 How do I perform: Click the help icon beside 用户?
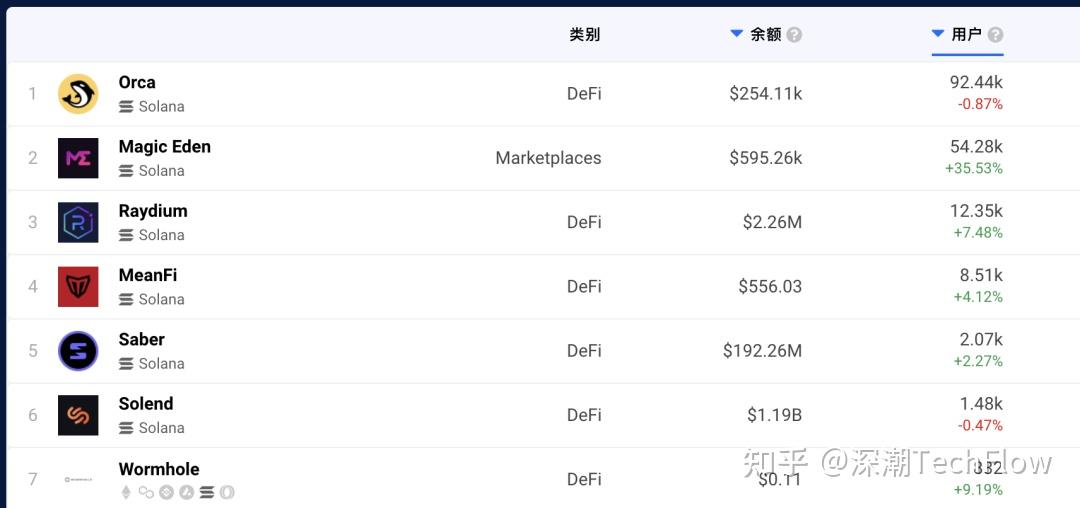click(x=994, y=35)
